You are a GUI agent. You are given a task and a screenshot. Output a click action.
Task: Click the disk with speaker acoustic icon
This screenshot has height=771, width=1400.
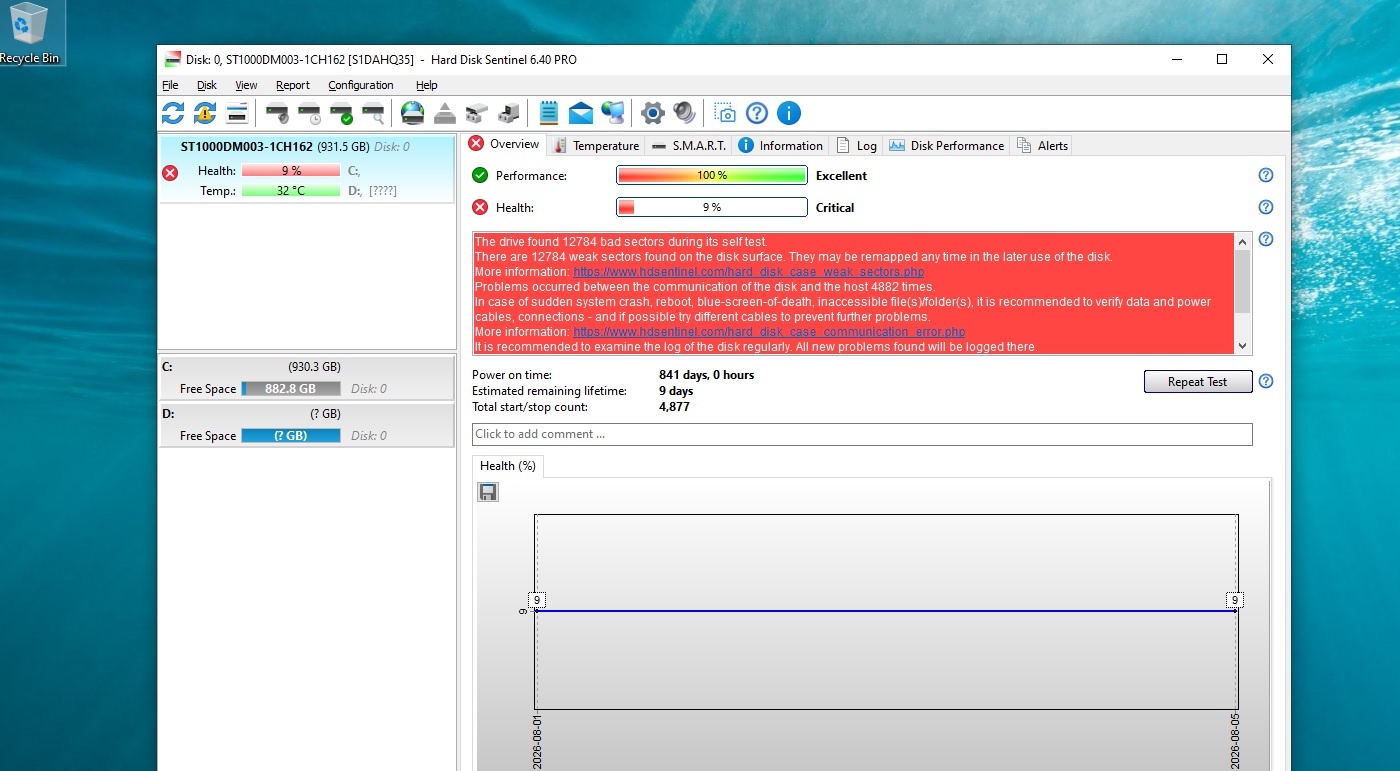[x=277, y=112]
